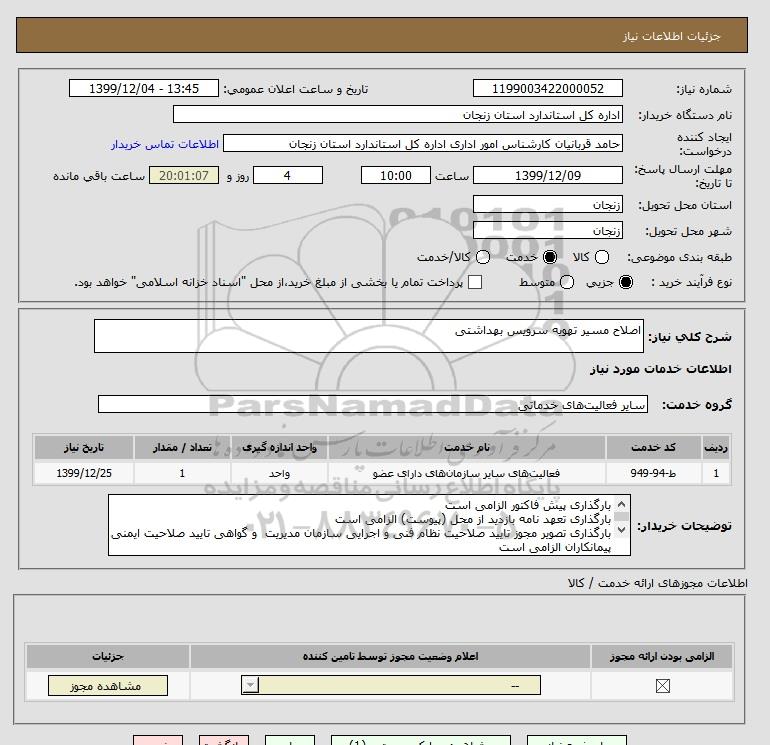The width and height of the screenshot is (770, 745).
Task: Click the واحد اندازه گیری column header
Action: [279, 447]
